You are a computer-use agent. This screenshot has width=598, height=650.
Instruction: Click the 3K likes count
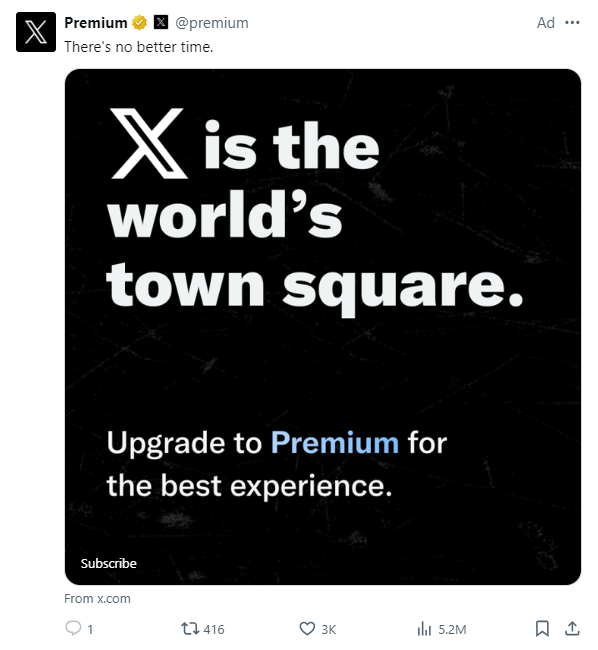click(329, 629)
